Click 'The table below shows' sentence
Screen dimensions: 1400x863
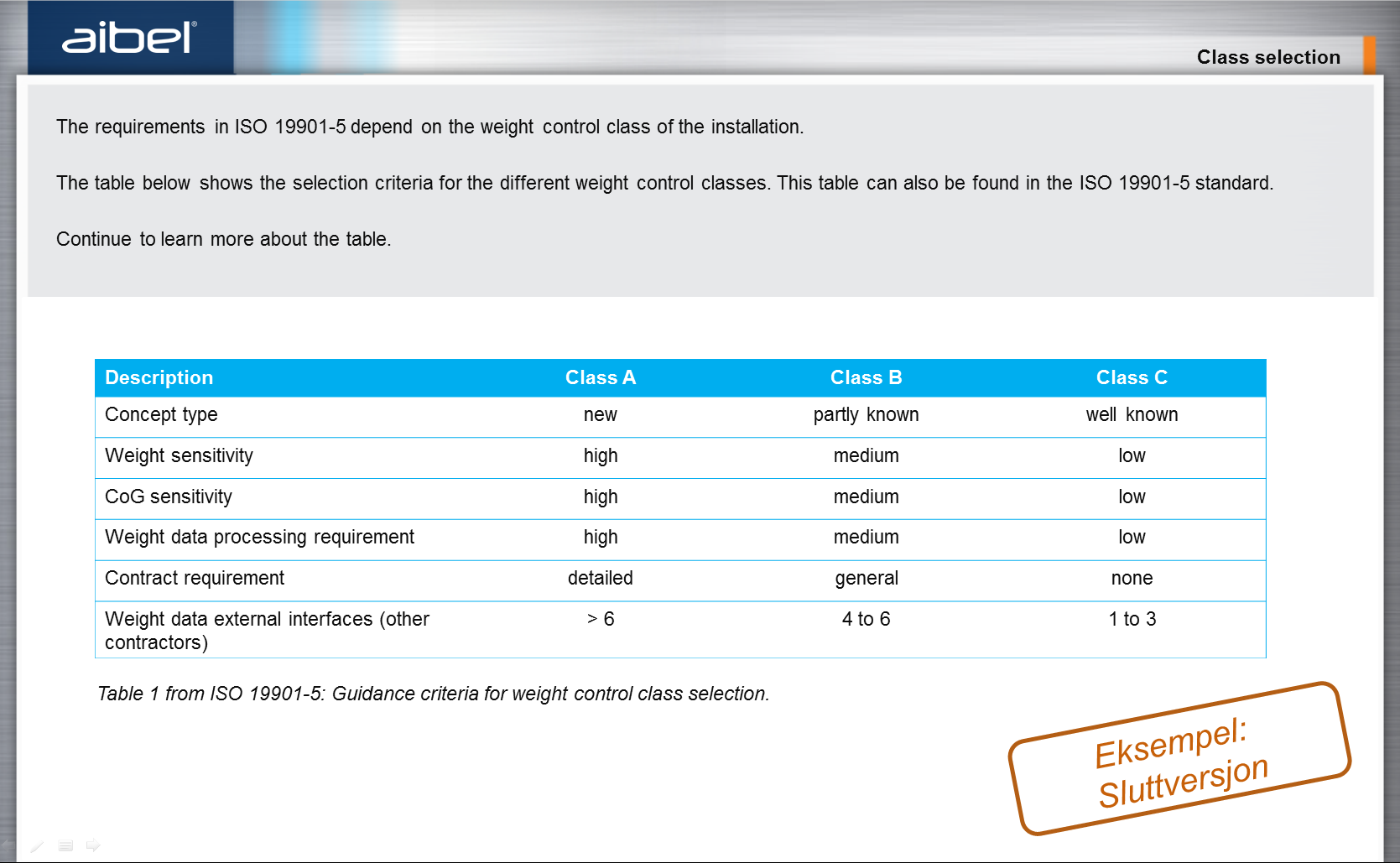coord(664,183)
